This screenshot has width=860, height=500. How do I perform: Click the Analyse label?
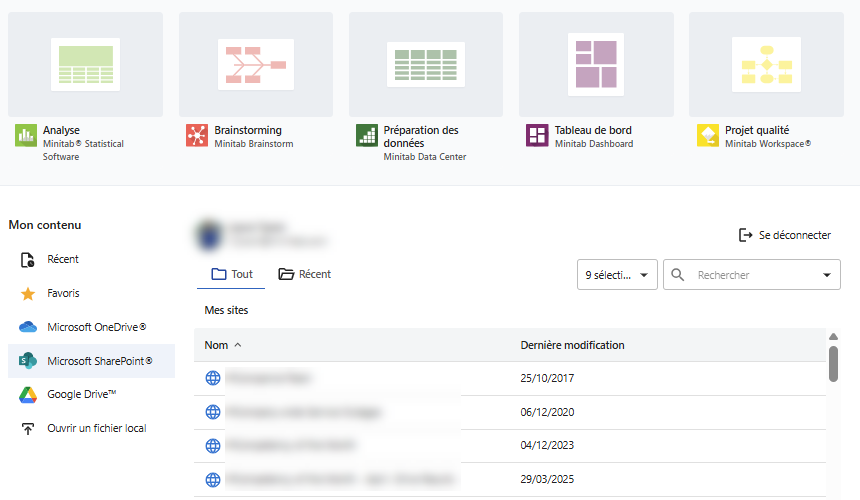(x=61, y=130)
